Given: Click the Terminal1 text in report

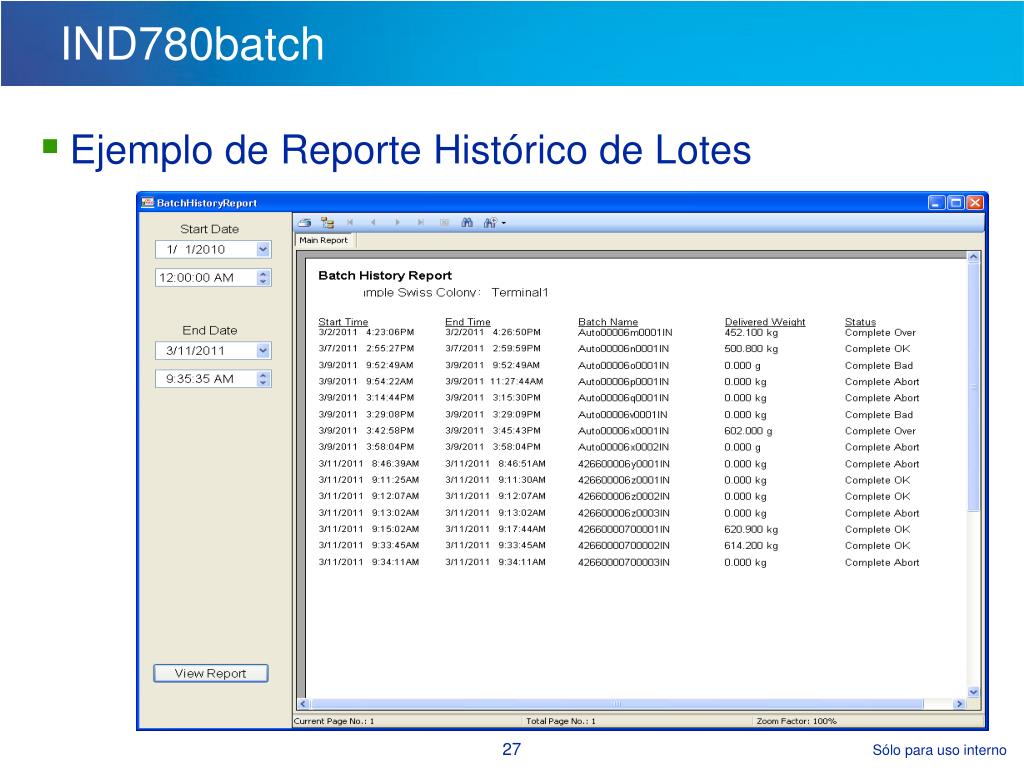Looking at the screenshot, I should [x=520, y=293].
